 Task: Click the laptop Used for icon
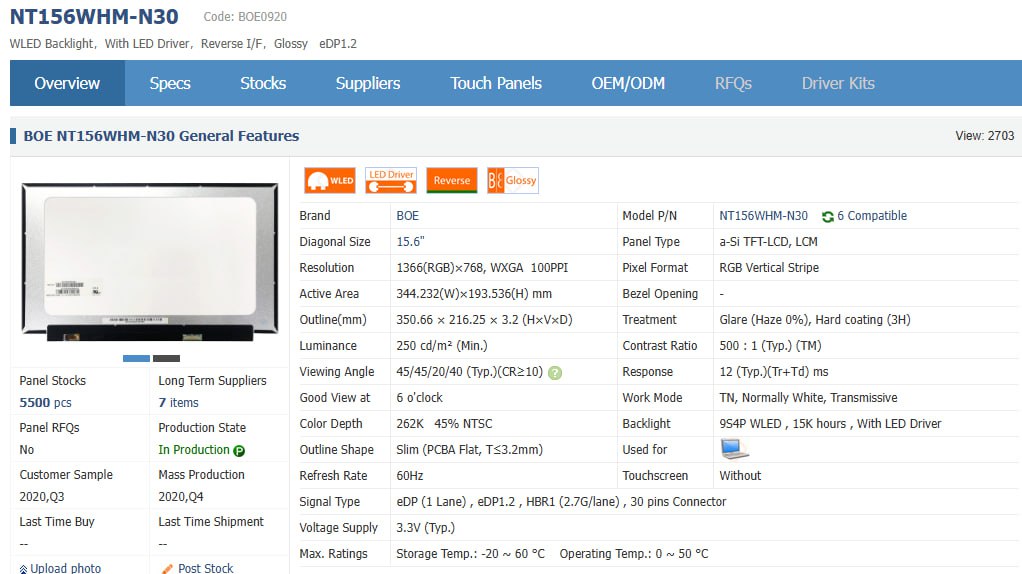pyautogui.click(x=735, y=449)
